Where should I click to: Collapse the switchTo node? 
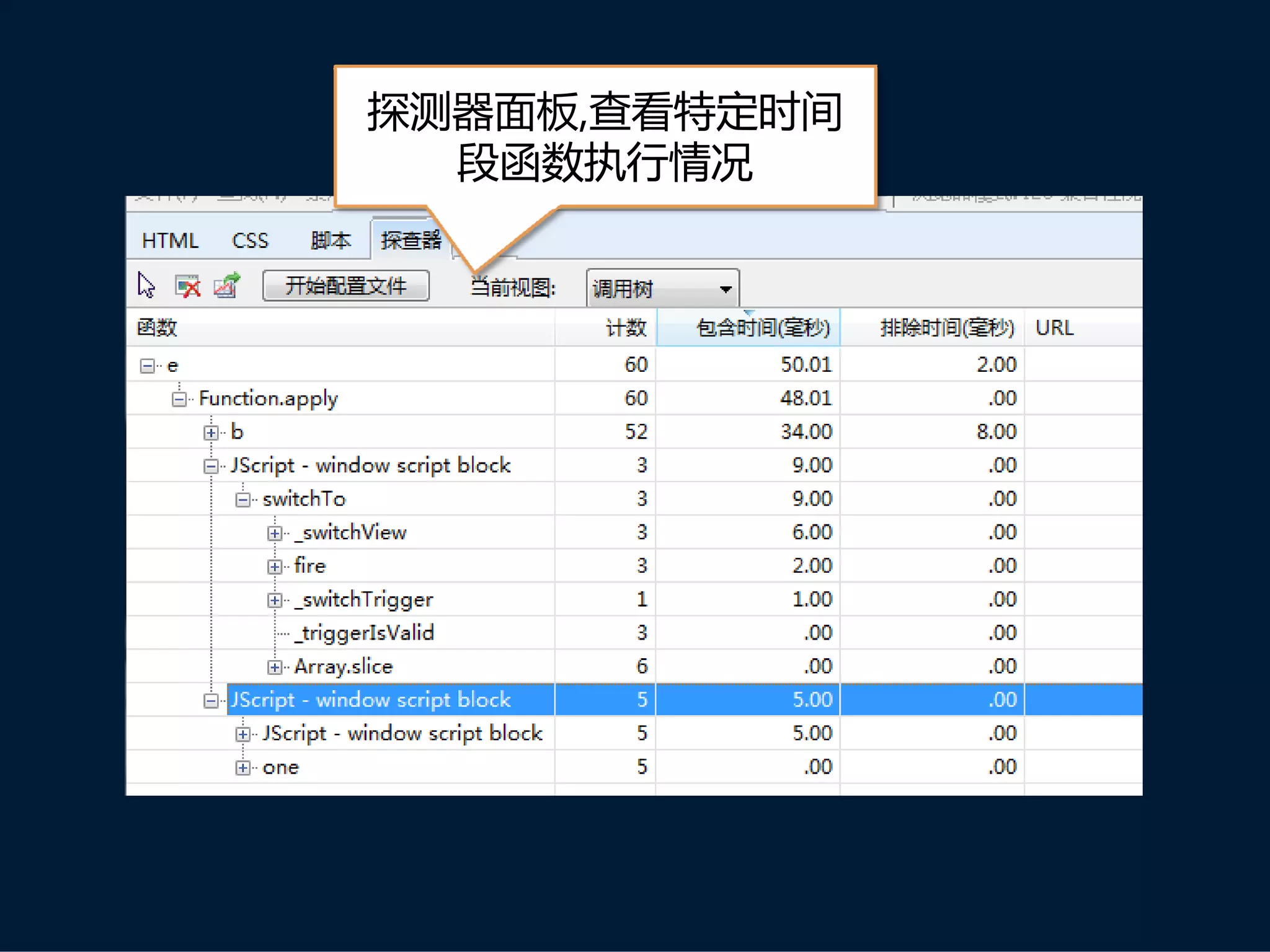tap(243, 500)
